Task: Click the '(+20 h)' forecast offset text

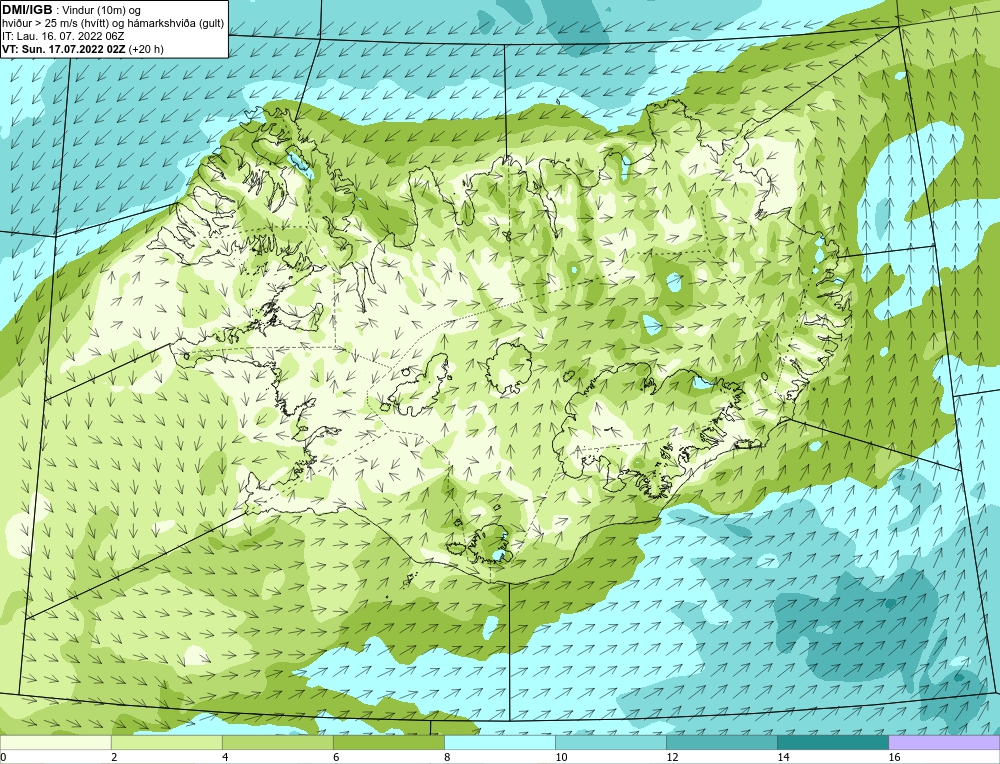Action: pos(146,49)
